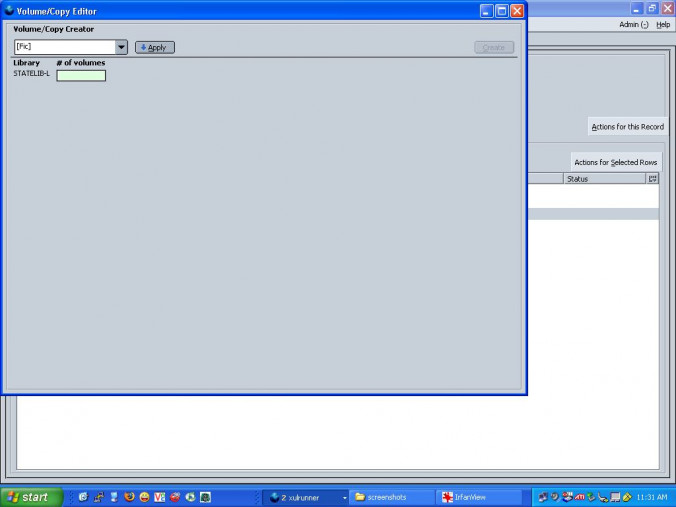Screen dimensions: 676x507
Task: Open the network computers quick launch icon
Action: click(x=99, y=497)
